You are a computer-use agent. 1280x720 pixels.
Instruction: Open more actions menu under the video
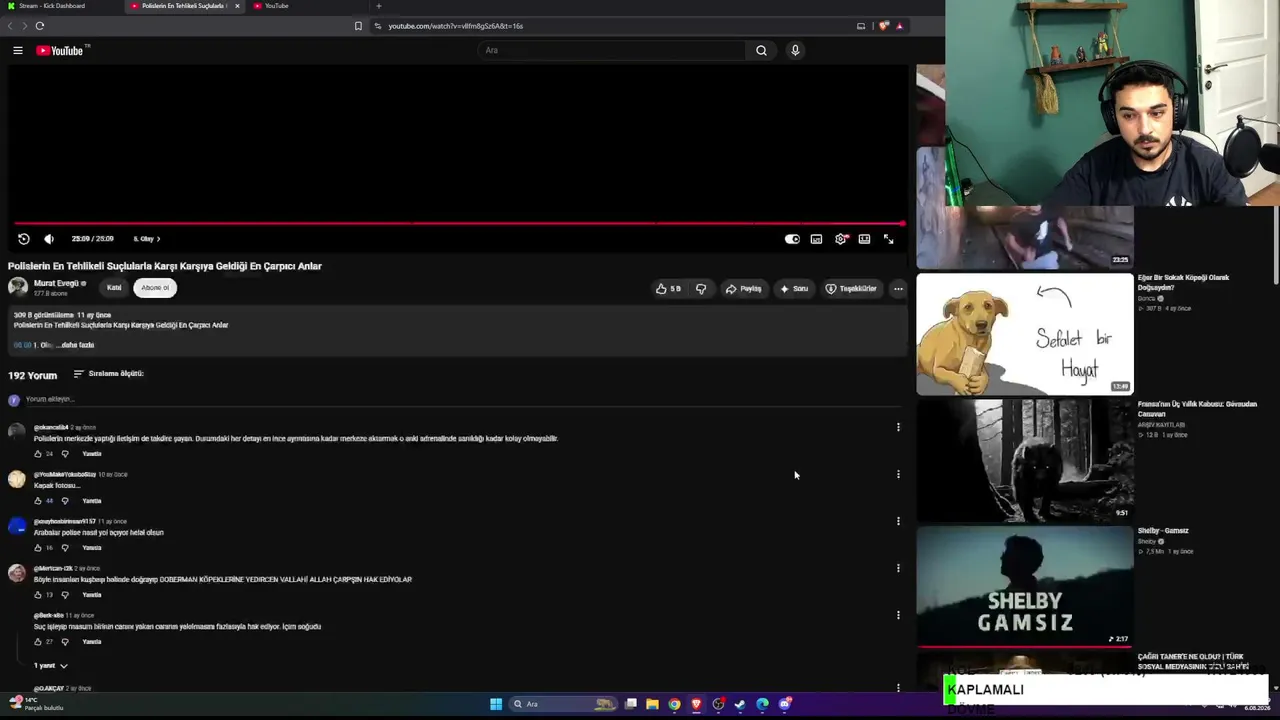pos(898,289)
